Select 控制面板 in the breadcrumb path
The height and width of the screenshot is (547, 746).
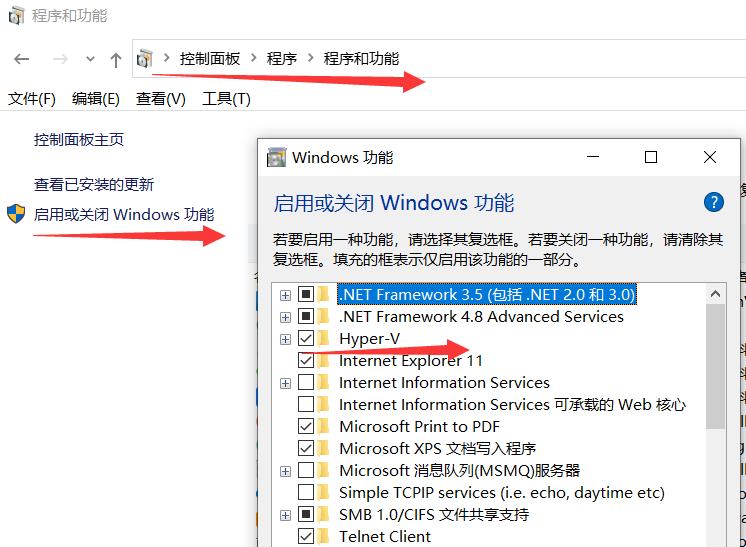point(210,59)
